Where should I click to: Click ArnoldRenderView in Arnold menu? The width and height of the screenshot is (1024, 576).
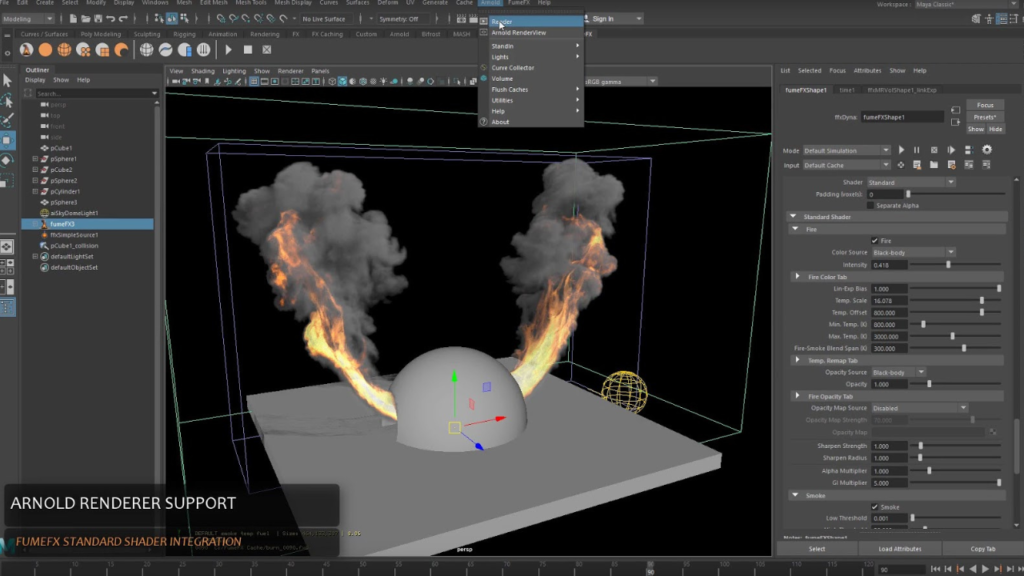(518, 33)
